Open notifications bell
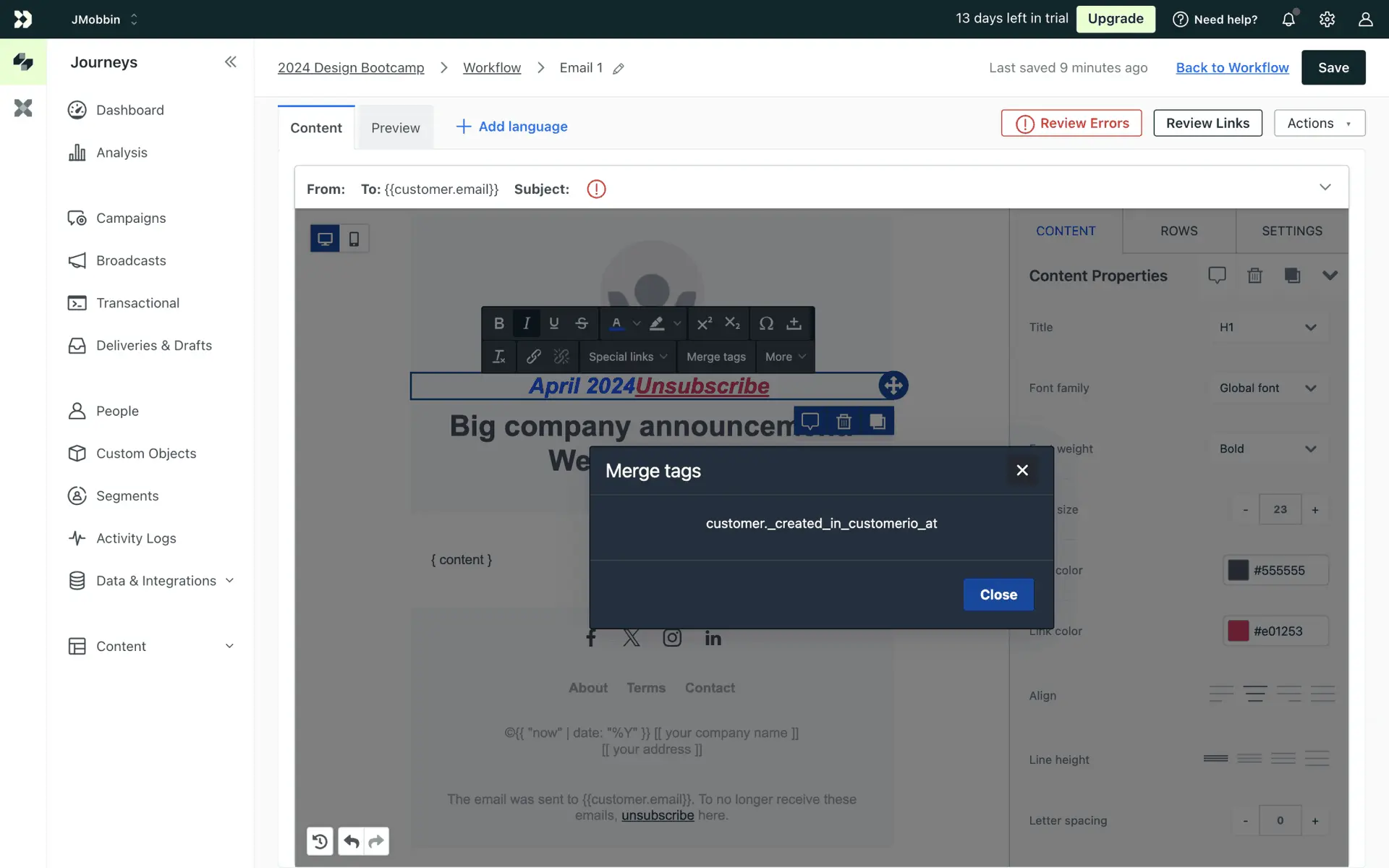The image size is (1389, 868). coord(1288,20)
